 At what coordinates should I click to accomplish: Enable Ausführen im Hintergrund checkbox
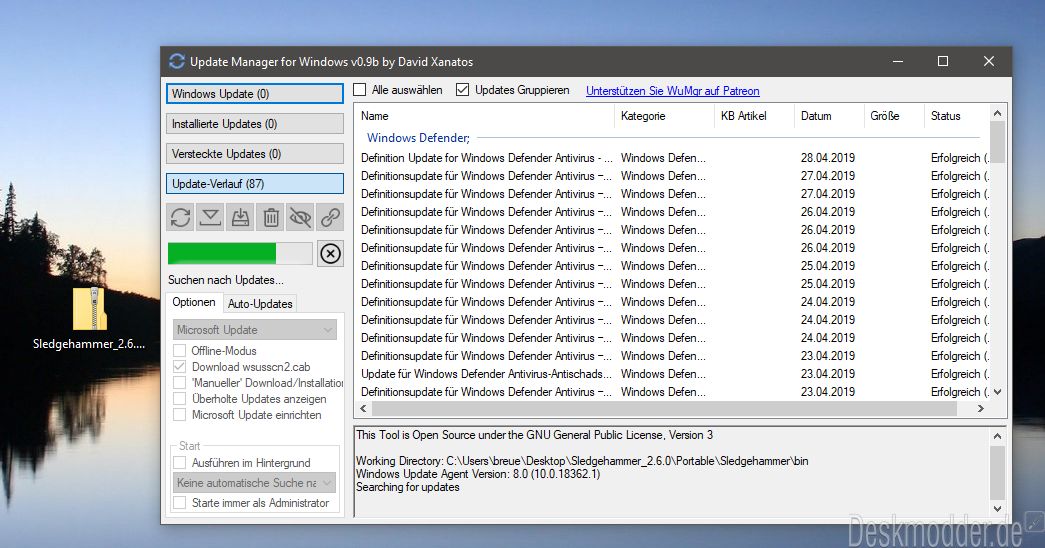click(179, 463)
